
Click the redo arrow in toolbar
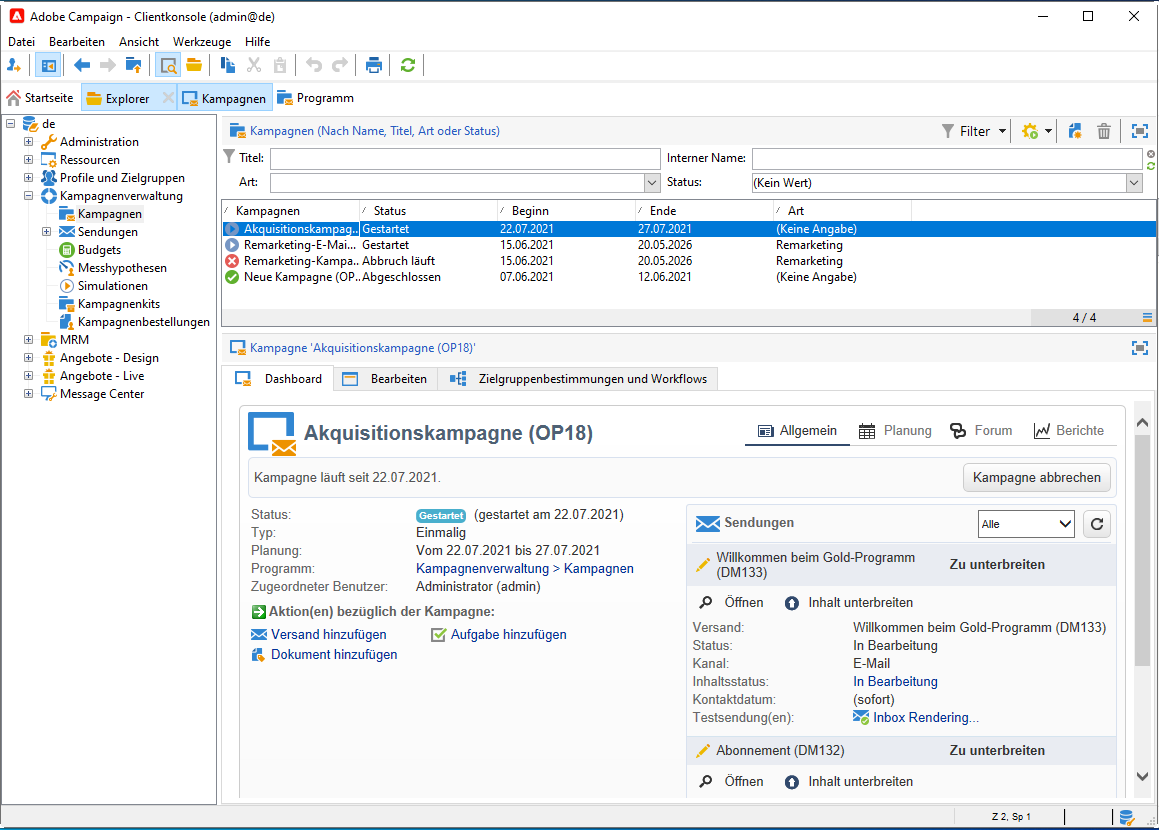(x=340, y=66)
